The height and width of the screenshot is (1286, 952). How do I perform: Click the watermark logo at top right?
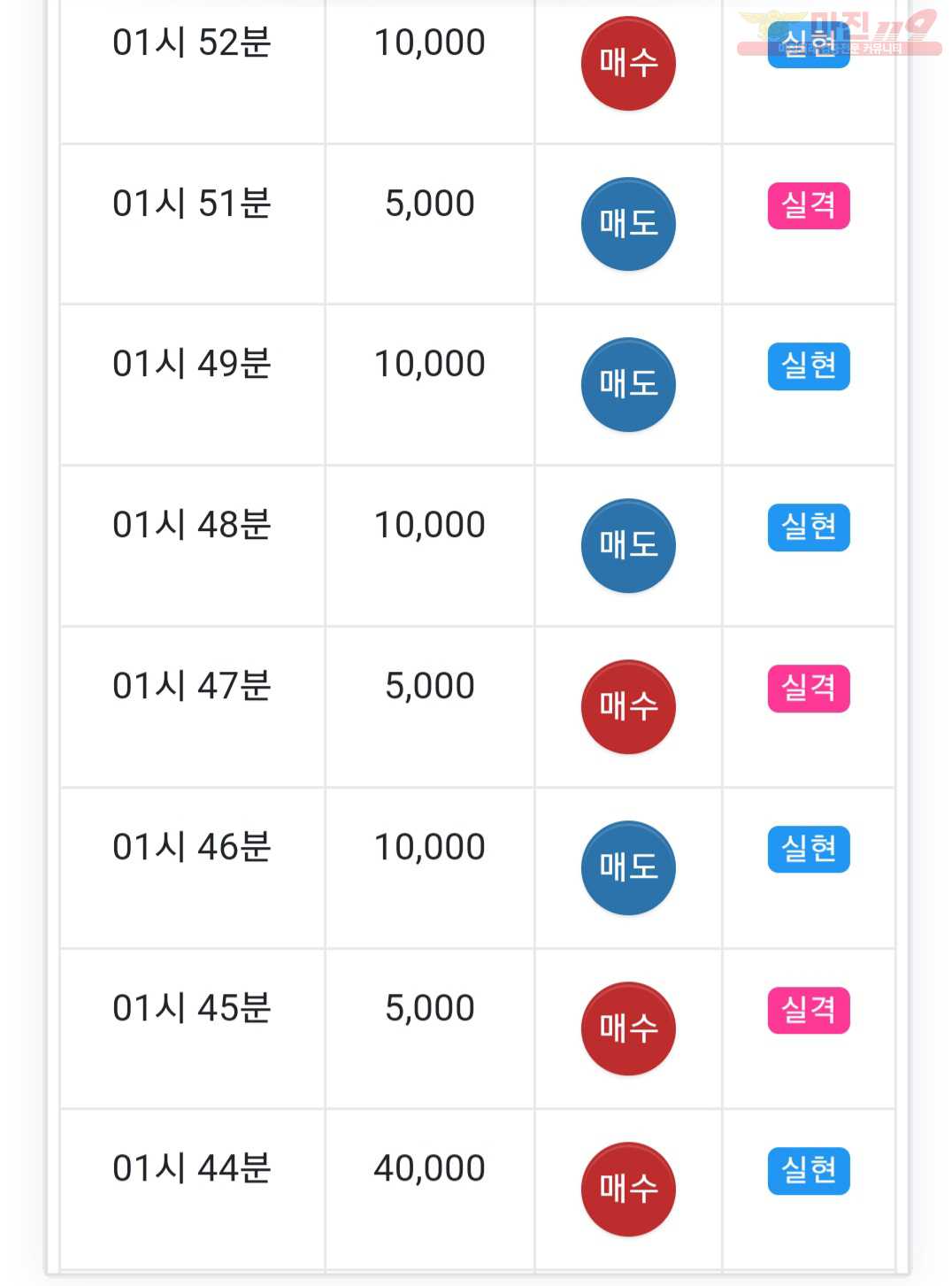pos(839,33)
